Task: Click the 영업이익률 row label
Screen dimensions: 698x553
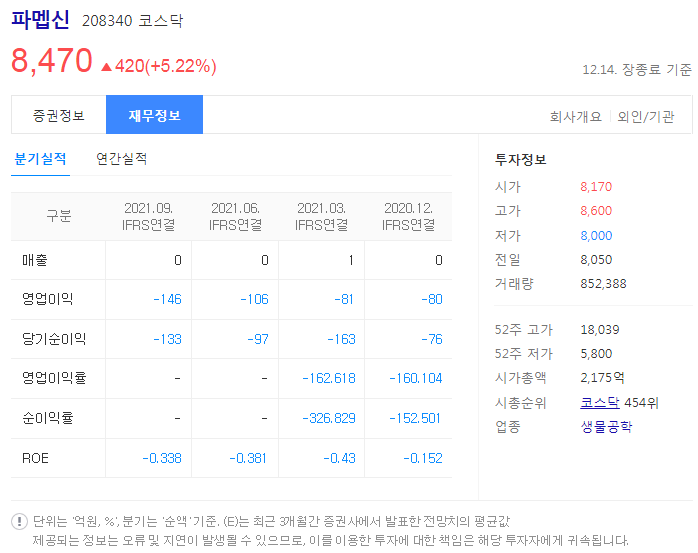Action: pos(54,378)
